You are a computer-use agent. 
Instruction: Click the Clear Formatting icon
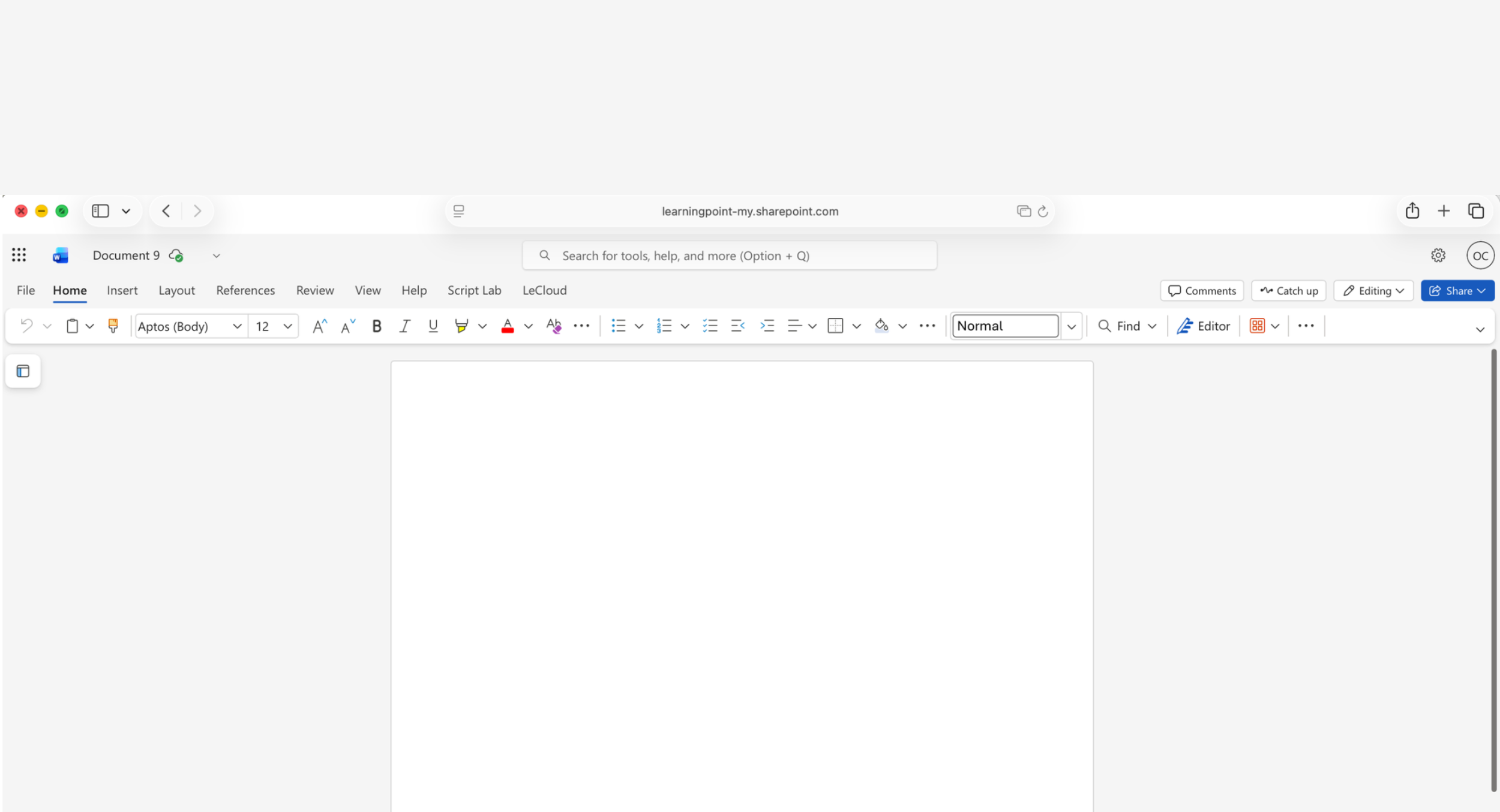click(x=553, y=326)
